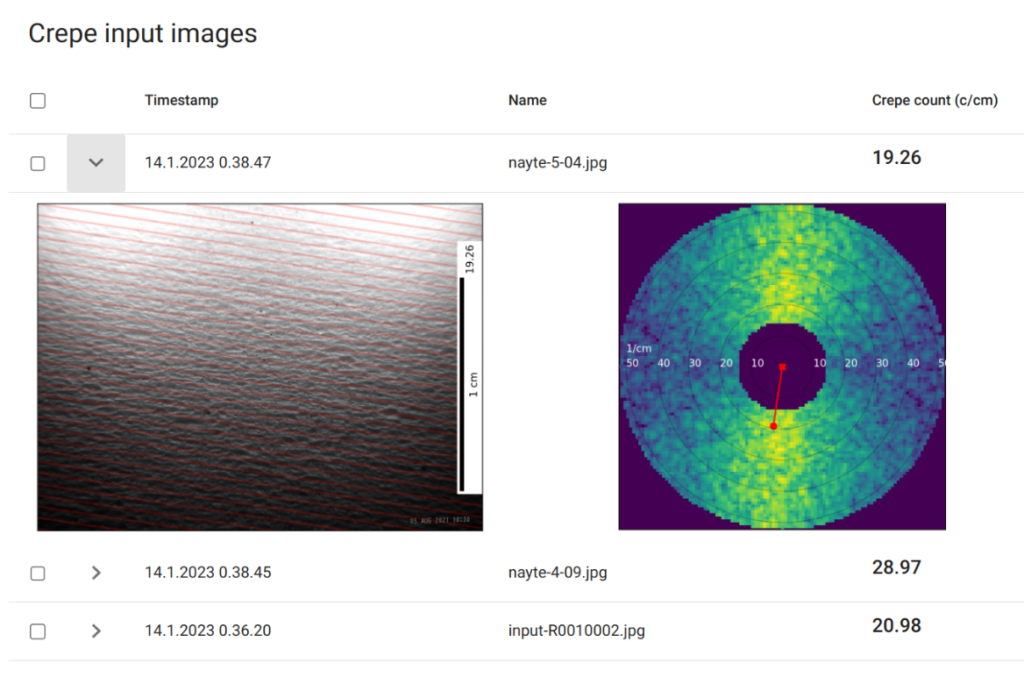Screen dimensions: 1024x677
Task: Expand the input-R0010002.jpg row details
Action: [96, 631]
